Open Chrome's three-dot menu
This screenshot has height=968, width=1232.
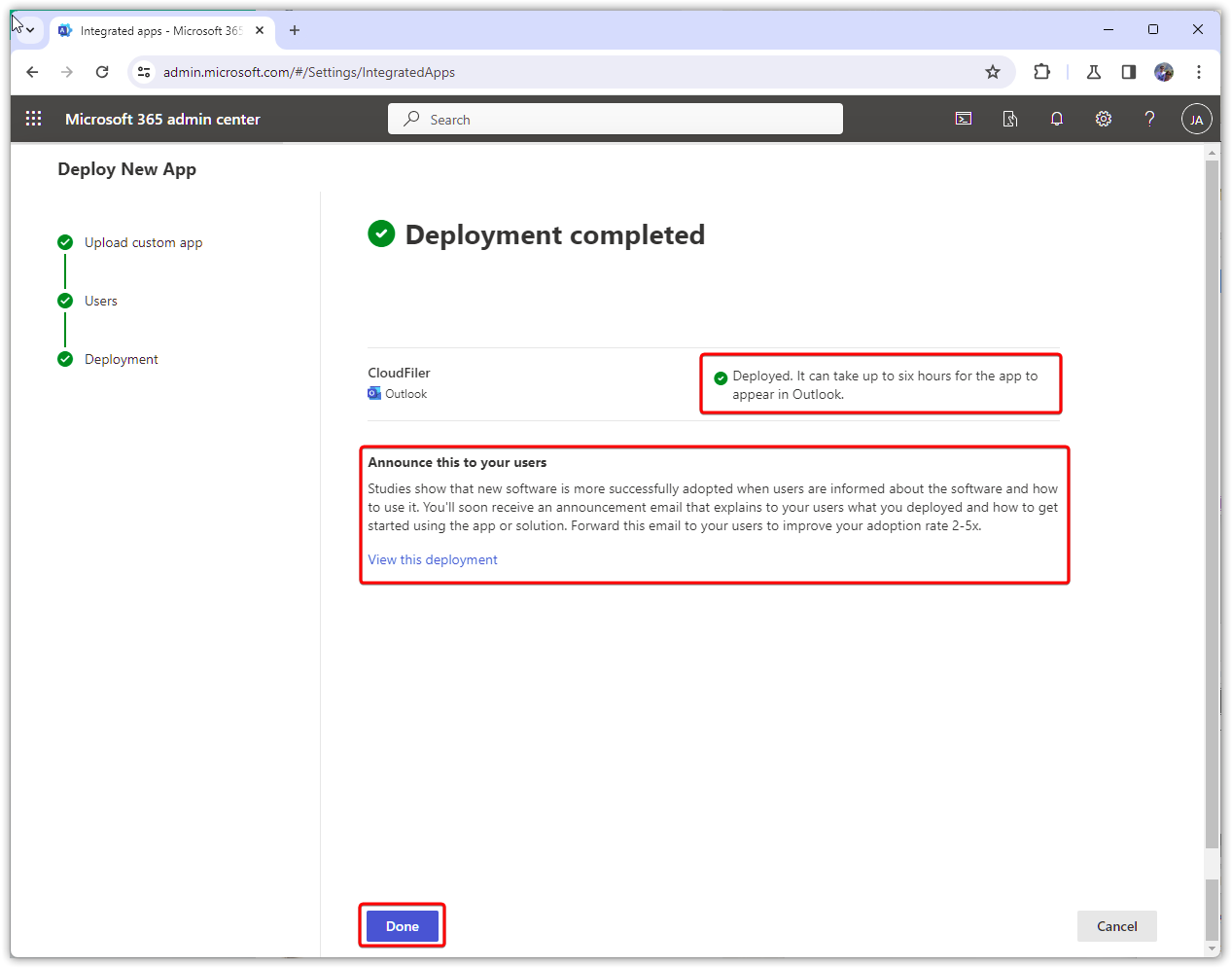coord(1198,72)
